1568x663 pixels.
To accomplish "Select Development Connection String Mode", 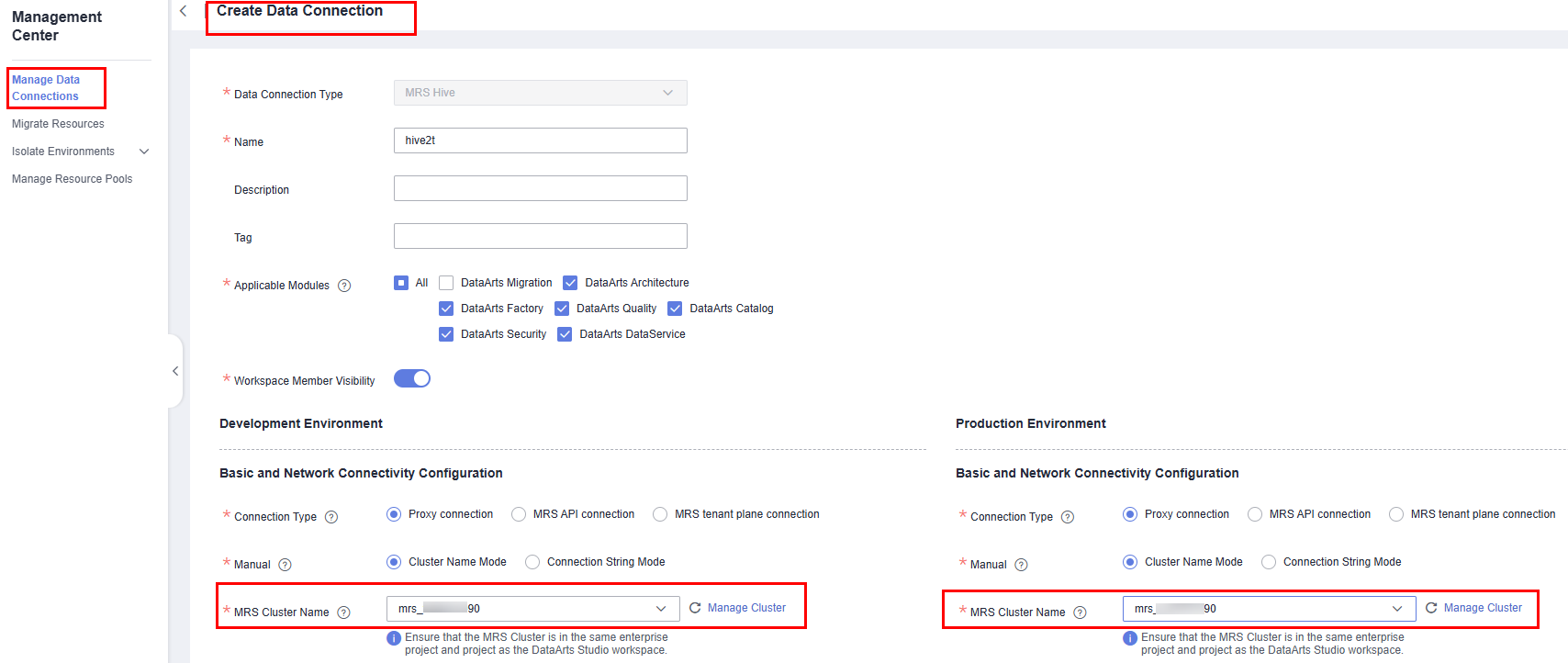I will click(532, 562).
